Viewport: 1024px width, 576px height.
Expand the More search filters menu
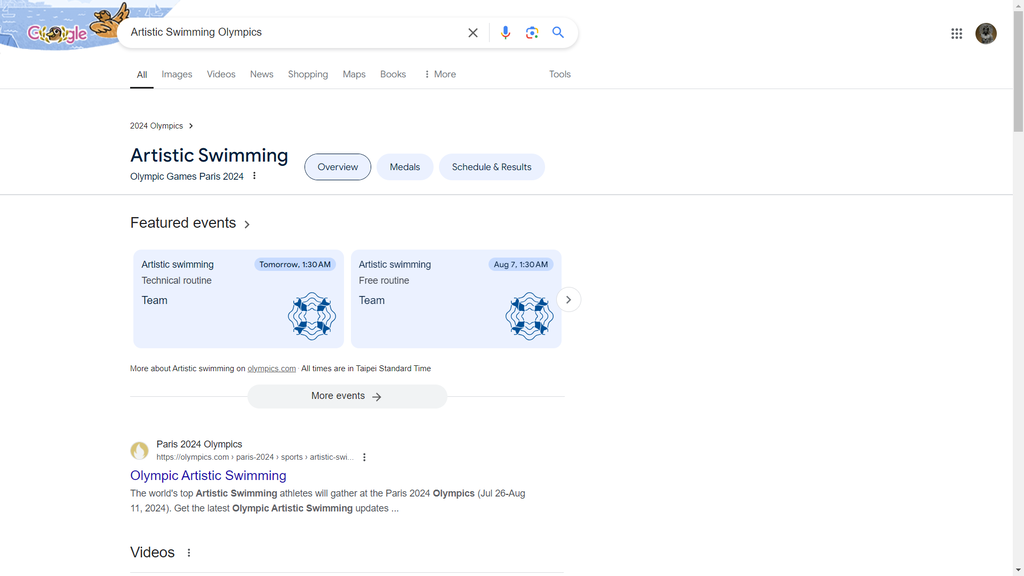pyautogui.click(x=440, y=74)
